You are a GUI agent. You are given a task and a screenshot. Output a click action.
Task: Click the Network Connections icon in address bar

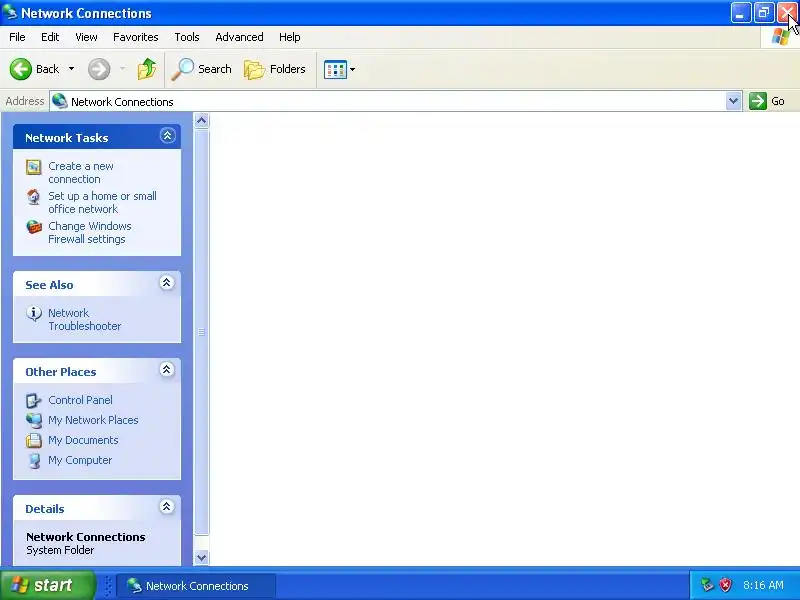tap(60, 101)
